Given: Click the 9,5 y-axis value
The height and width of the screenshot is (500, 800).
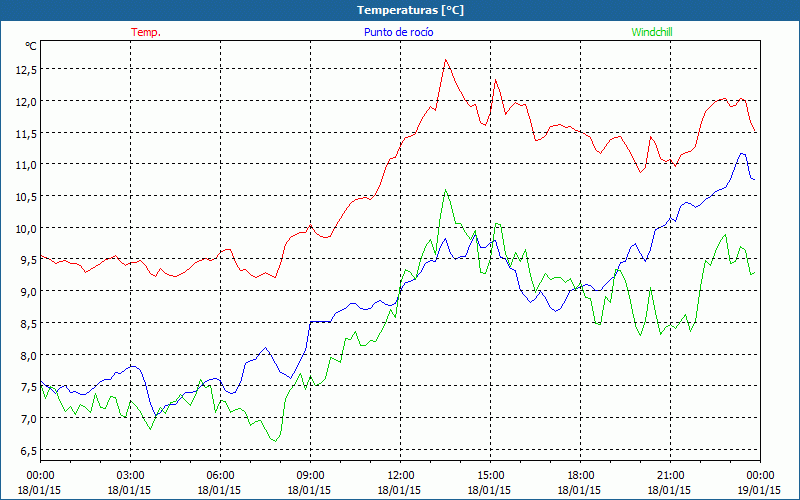Looking at the screenshot, I should [29, 260].
